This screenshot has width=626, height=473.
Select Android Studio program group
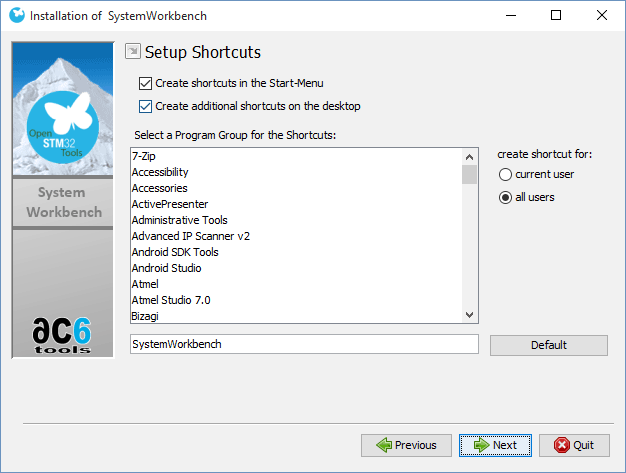tap(166, 268)
